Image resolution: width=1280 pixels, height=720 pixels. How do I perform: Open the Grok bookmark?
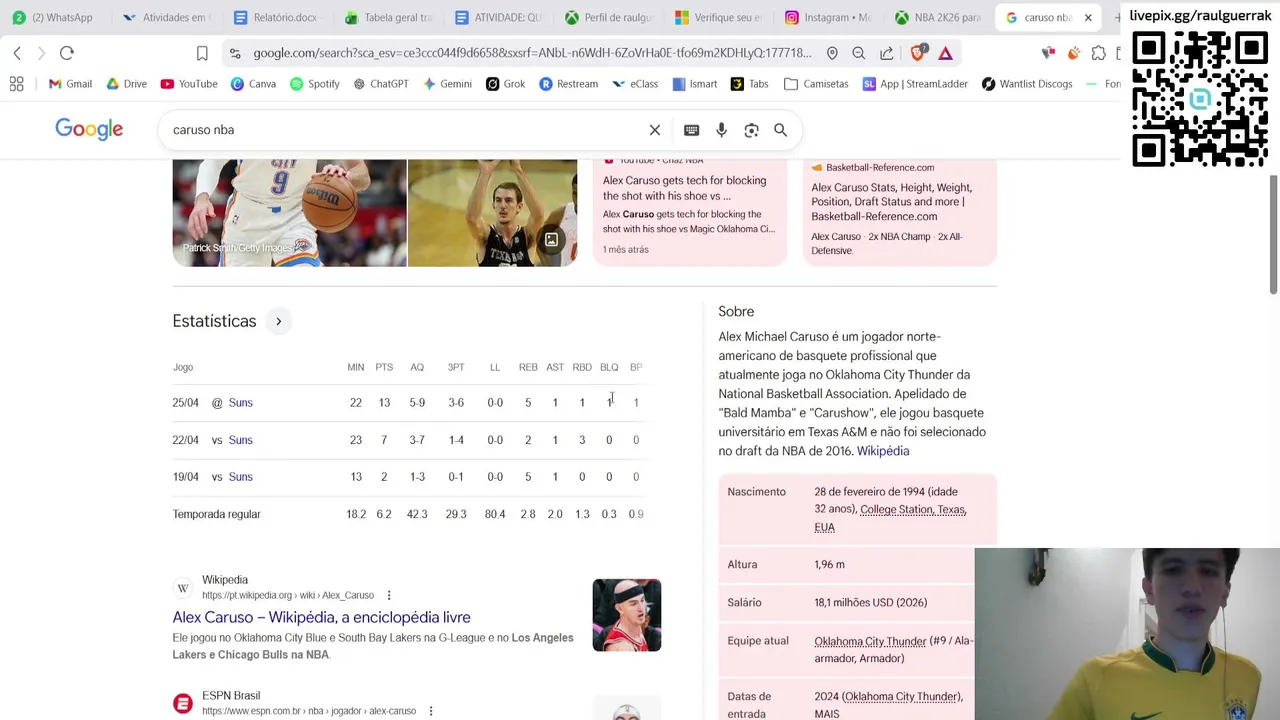click(505, 84)
